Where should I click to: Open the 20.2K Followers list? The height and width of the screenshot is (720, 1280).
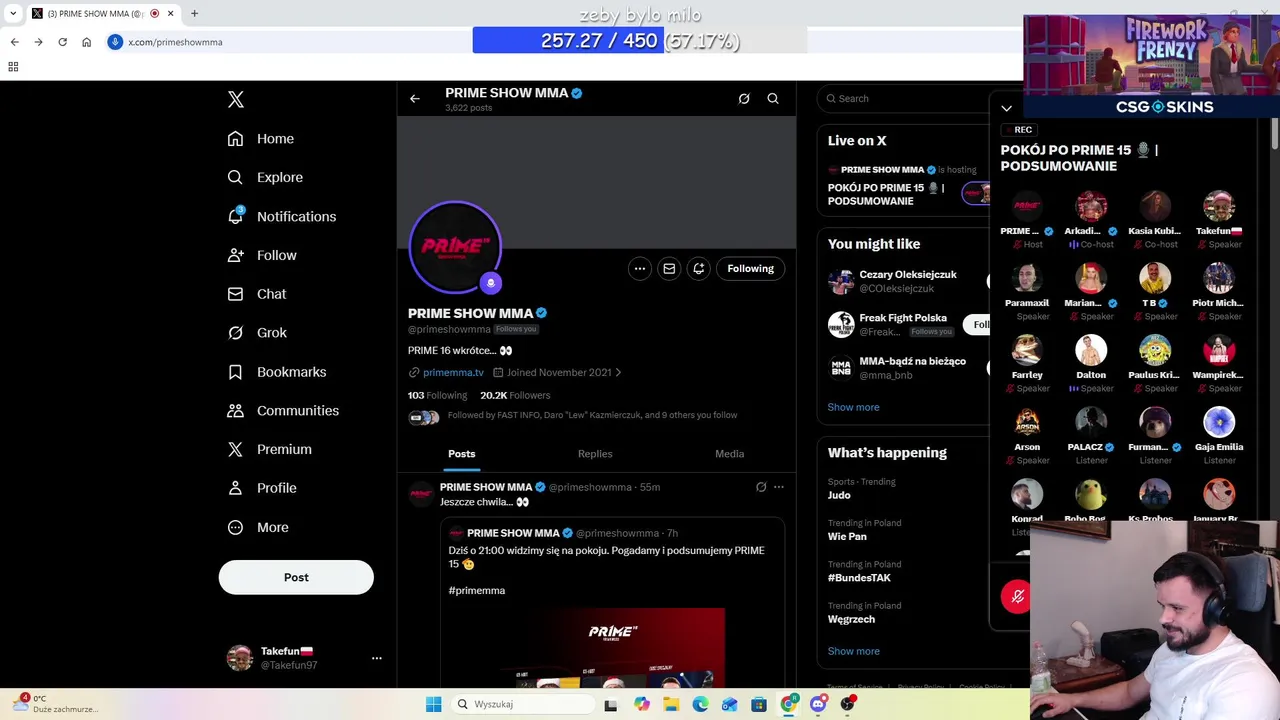point(515,395)
